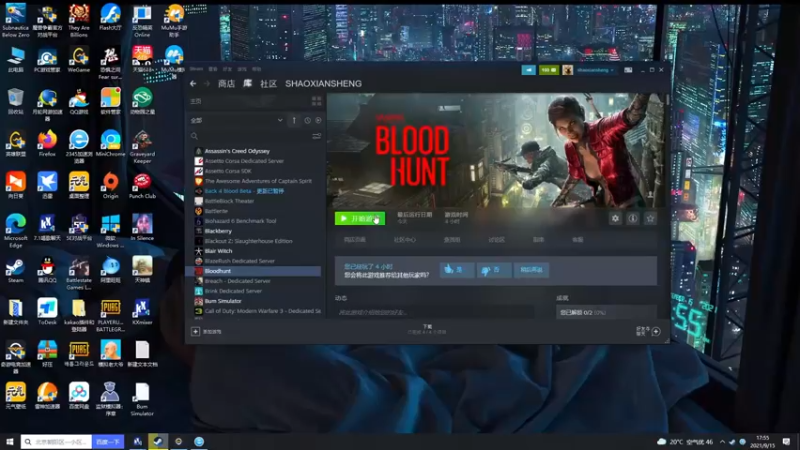Open the shaoxiansheng account dropdown
The height and width of the screenshot is (450, 800).
click(595, 70)
